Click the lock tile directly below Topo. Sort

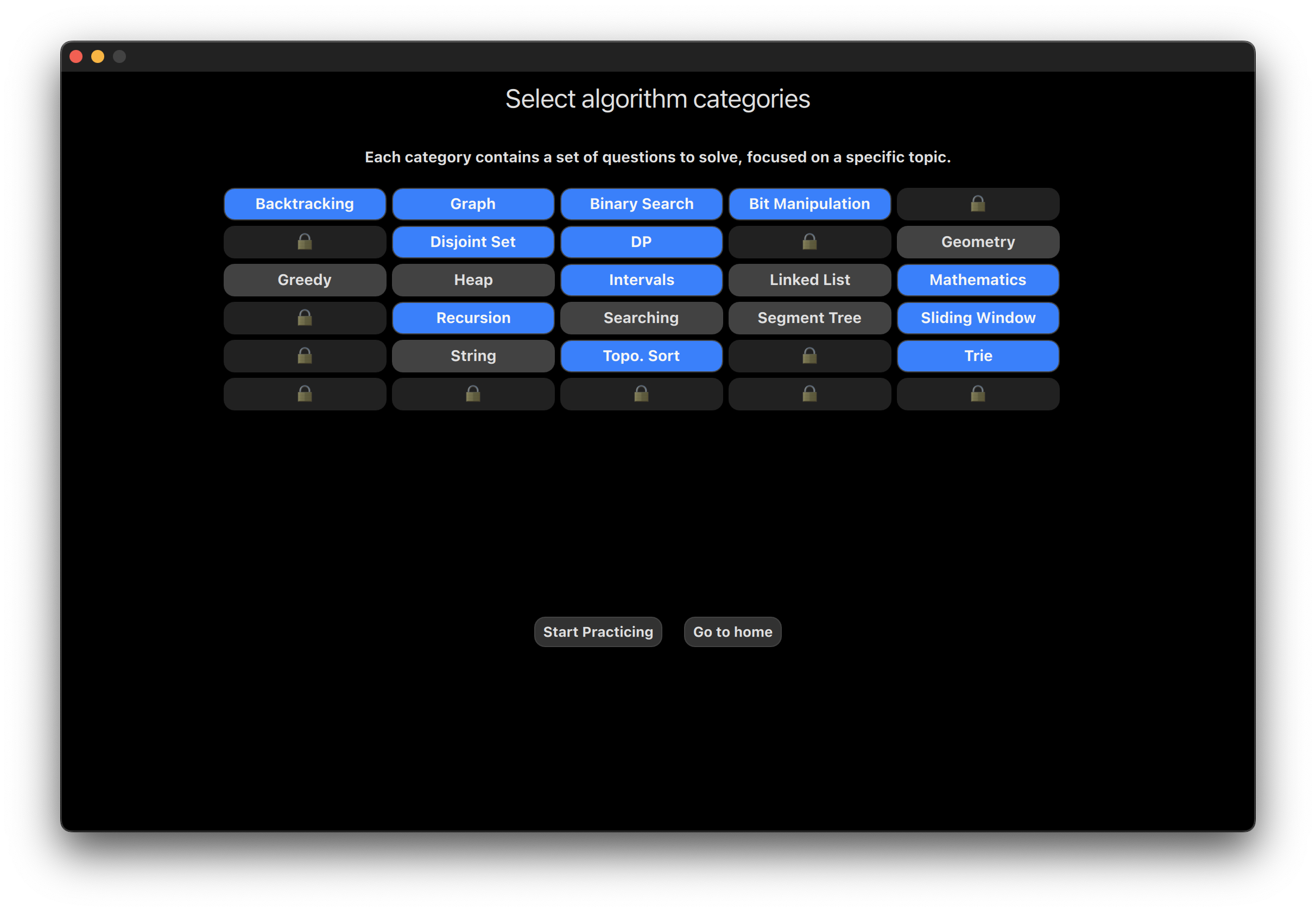(641, 394)
